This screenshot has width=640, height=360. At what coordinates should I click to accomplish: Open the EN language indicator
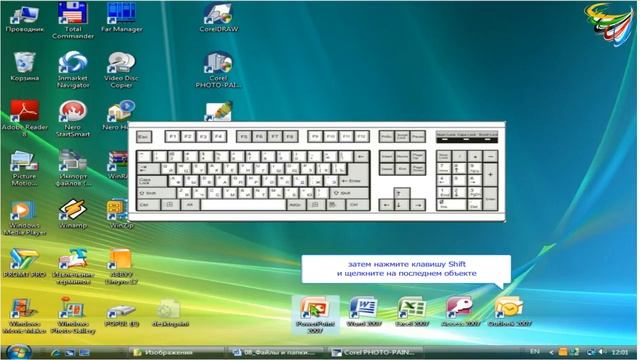pos(534,351)
